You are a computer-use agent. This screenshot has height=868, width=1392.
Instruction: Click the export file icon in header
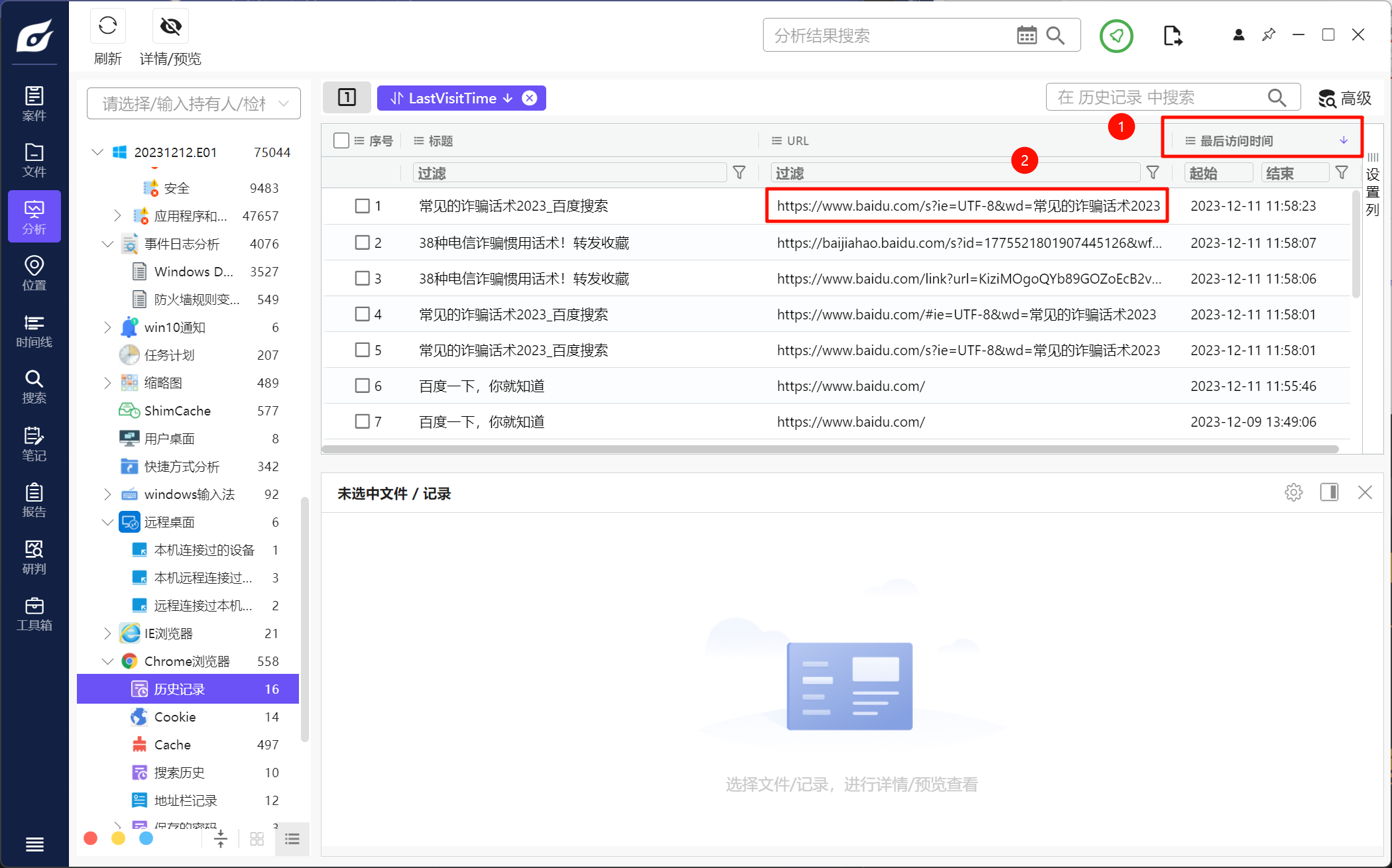tap(1172, 36)
